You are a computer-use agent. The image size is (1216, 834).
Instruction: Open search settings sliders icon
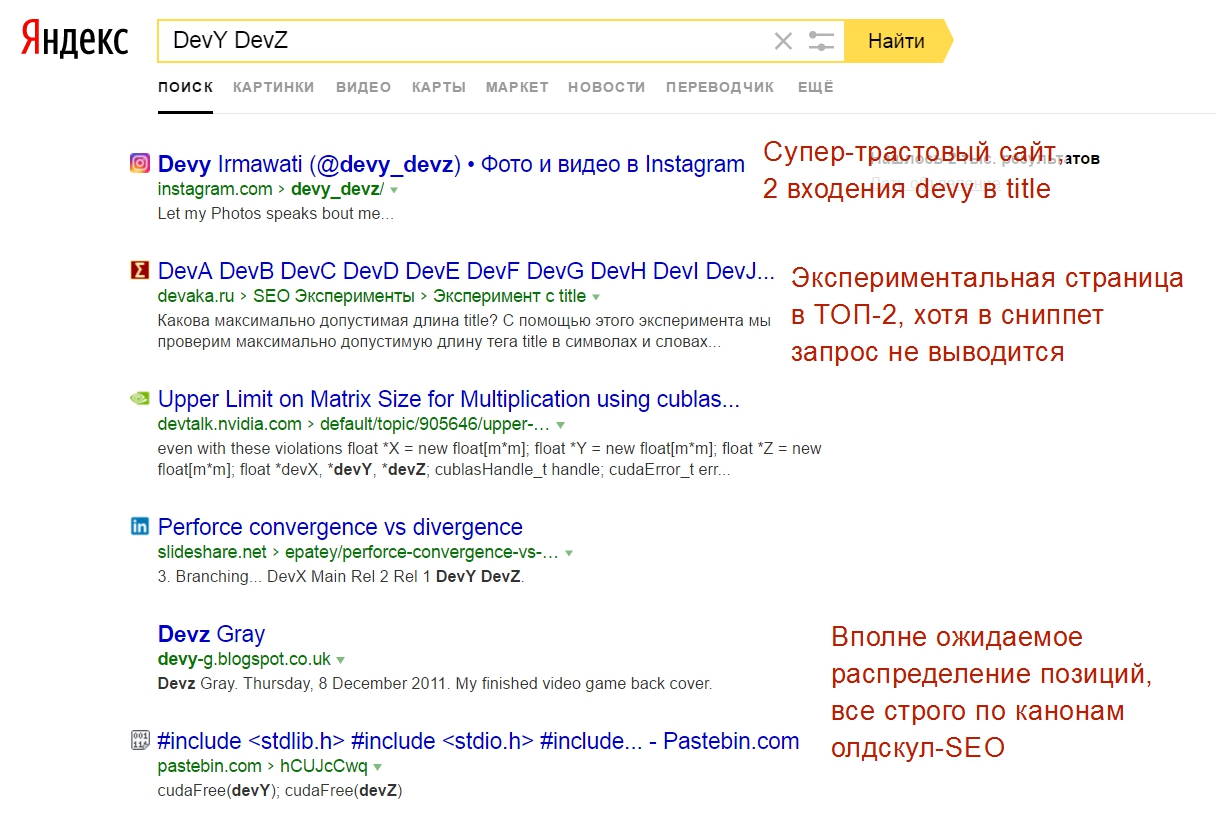(x=821, y=41)
